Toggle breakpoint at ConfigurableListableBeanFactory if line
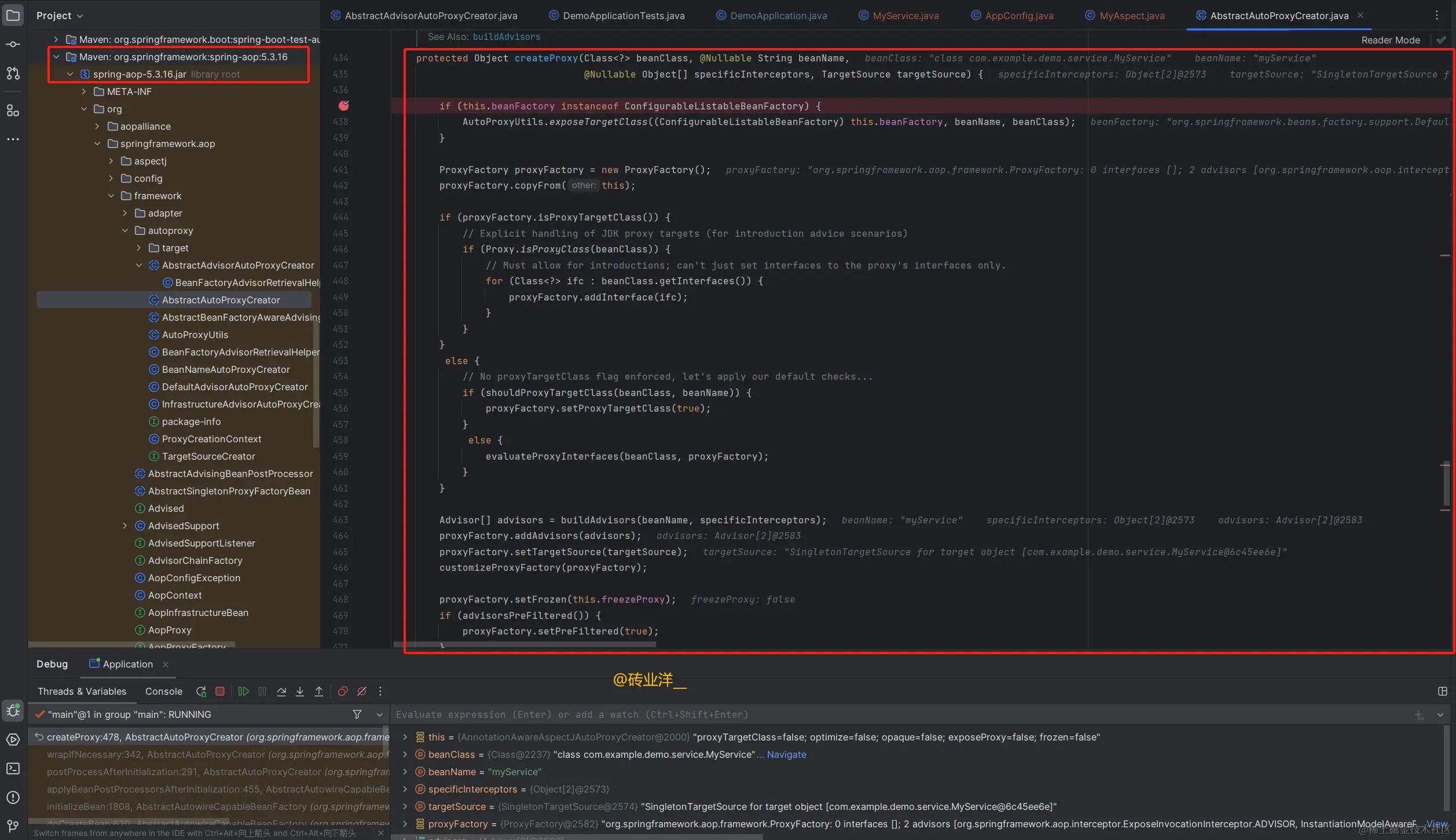Screen dimensions: 1456x840 (x=344, y=105)
